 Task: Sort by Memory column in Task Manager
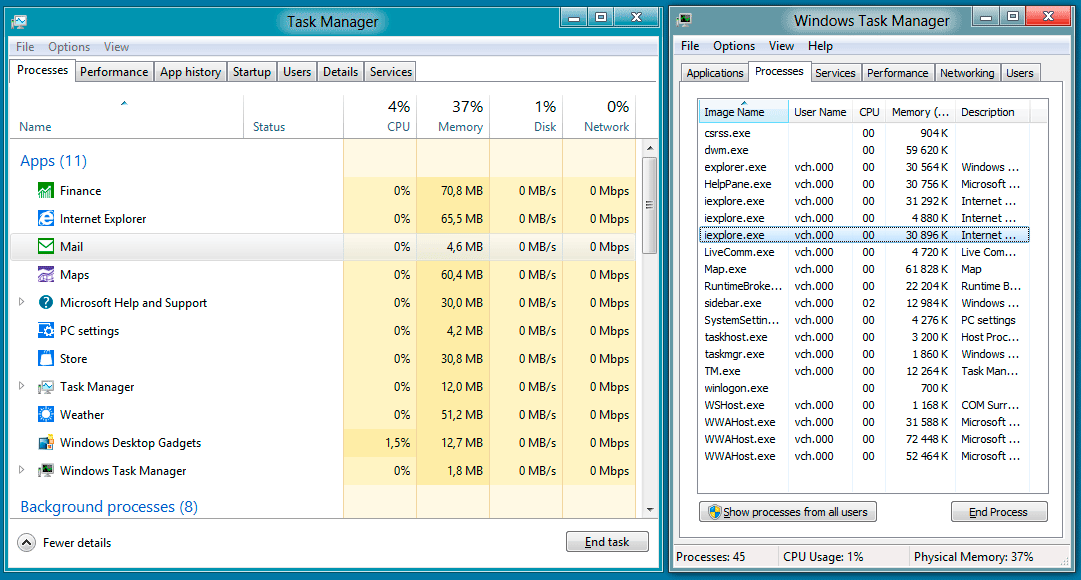pos(454,116)
